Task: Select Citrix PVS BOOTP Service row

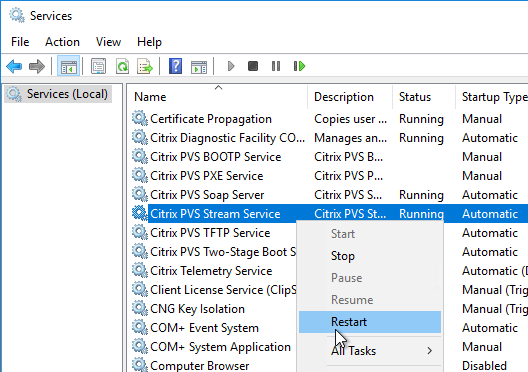Action: [216, 157]
